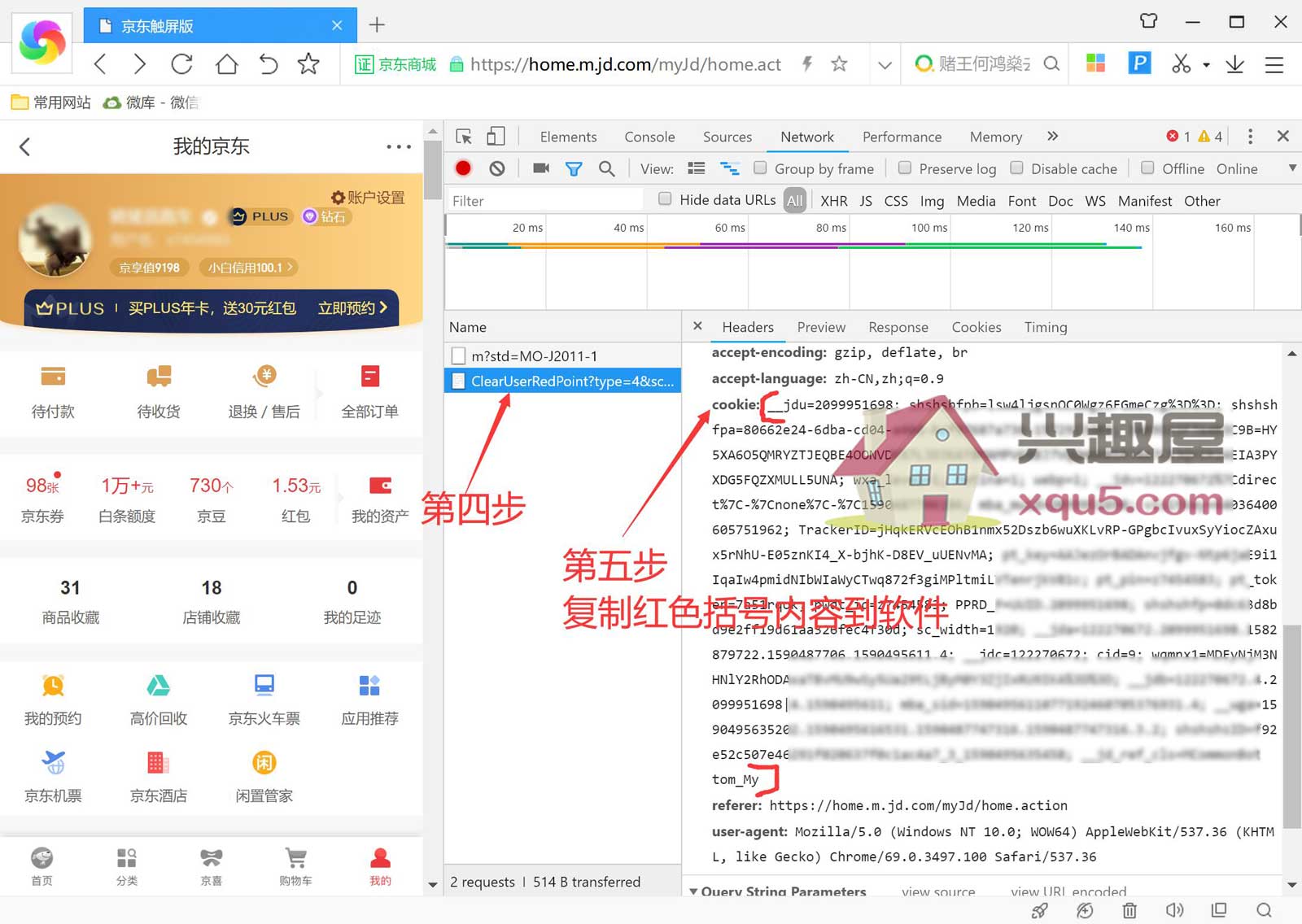The height and width of the screenshot is (924, 1302).
Task: Click the browser forward arrow
Action: [x=139, y=64]
